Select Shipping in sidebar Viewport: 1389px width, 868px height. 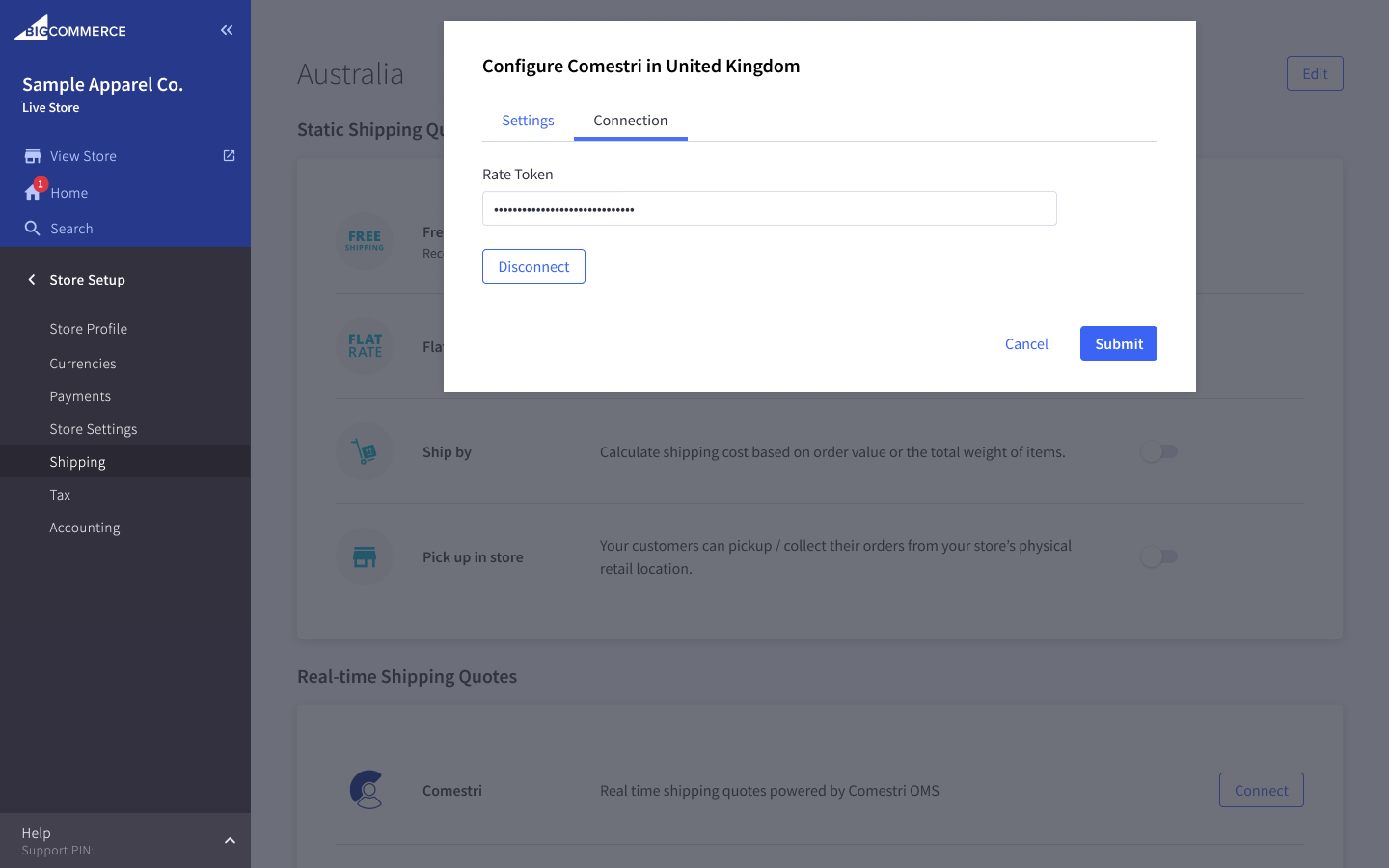(125, 461)
